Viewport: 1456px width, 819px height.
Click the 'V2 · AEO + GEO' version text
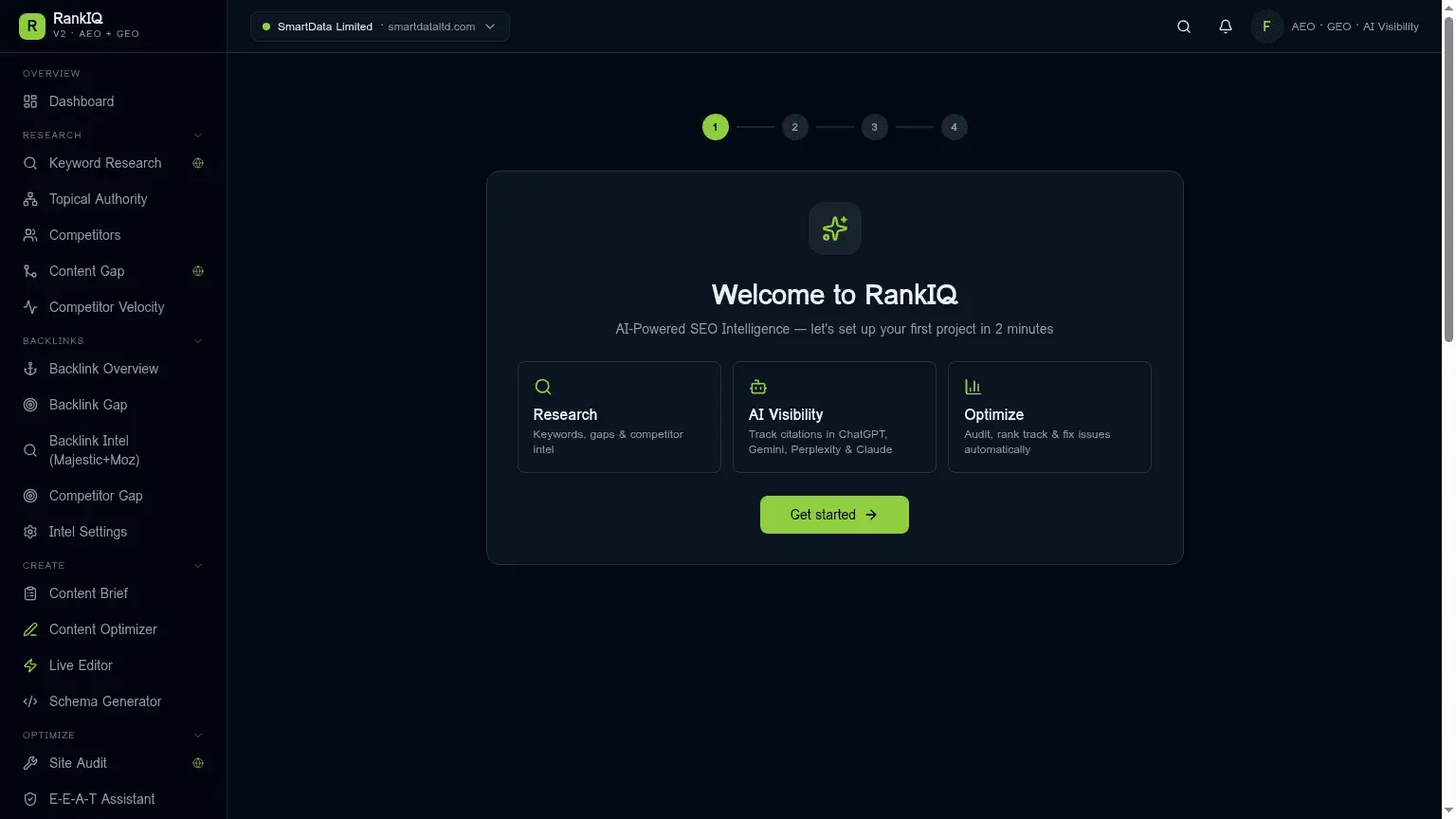96,33
